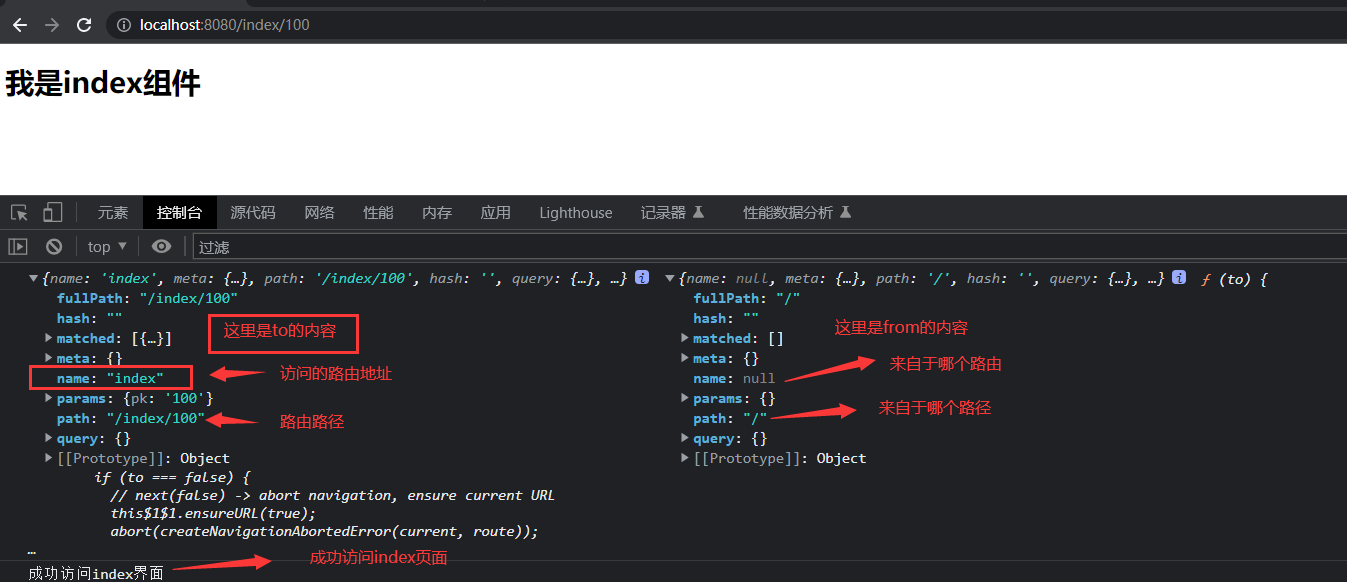Open the 应用 tab
Viewport: 1347px width, 582px height.
[495, 213]
